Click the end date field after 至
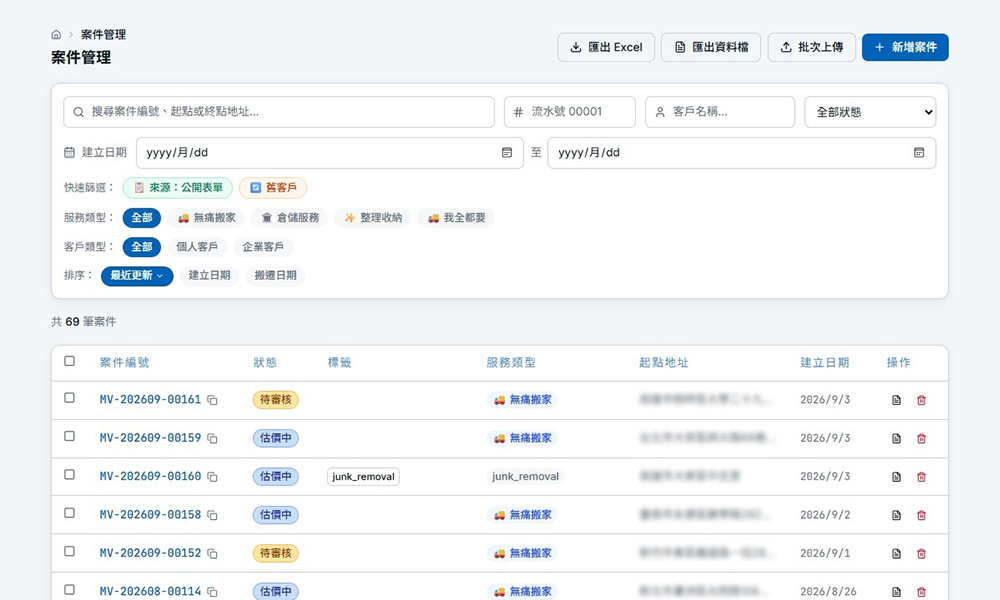 (742, 153)
